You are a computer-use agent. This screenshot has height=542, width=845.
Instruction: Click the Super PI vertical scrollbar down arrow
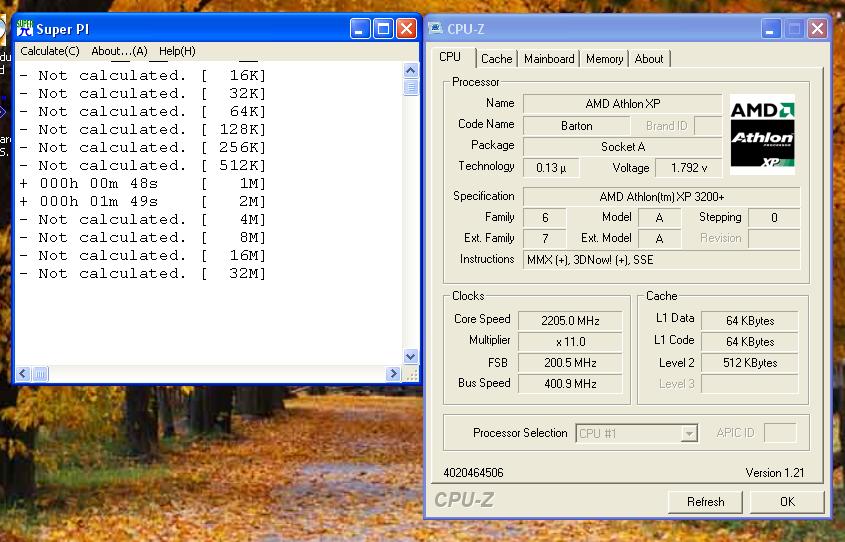click(410, 356)
